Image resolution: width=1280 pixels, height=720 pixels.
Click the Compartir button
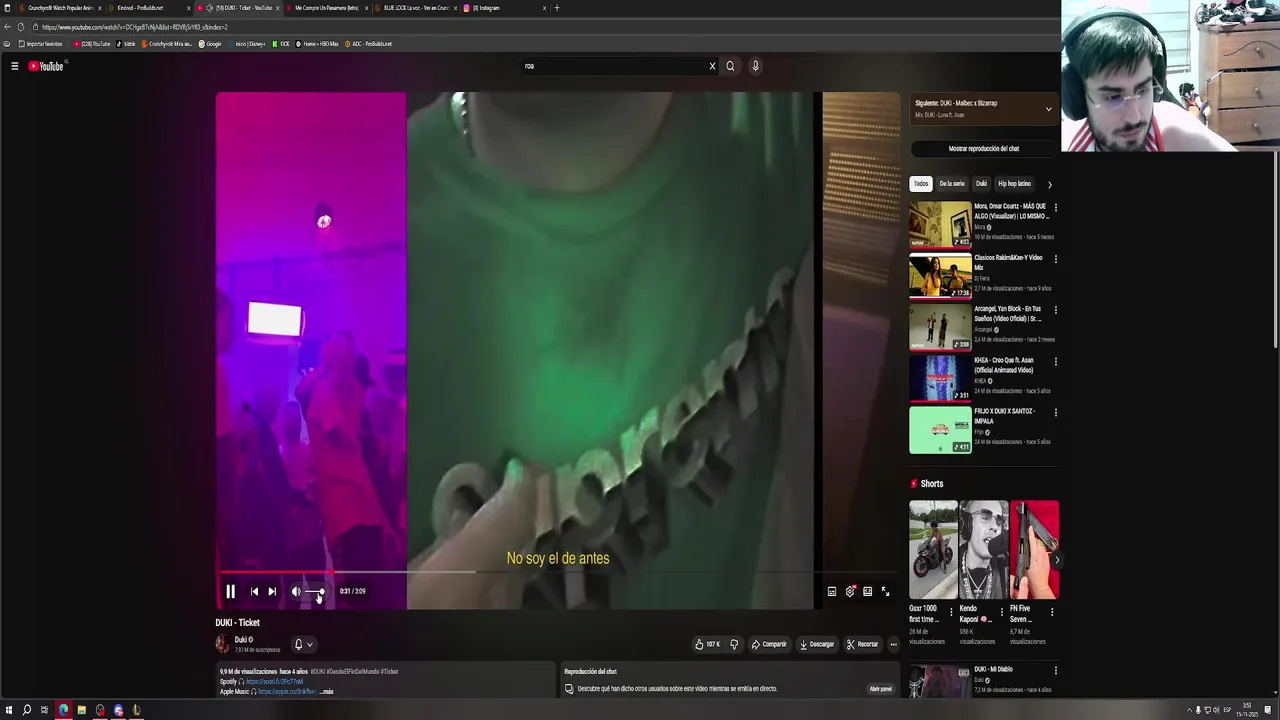point(769,644)
